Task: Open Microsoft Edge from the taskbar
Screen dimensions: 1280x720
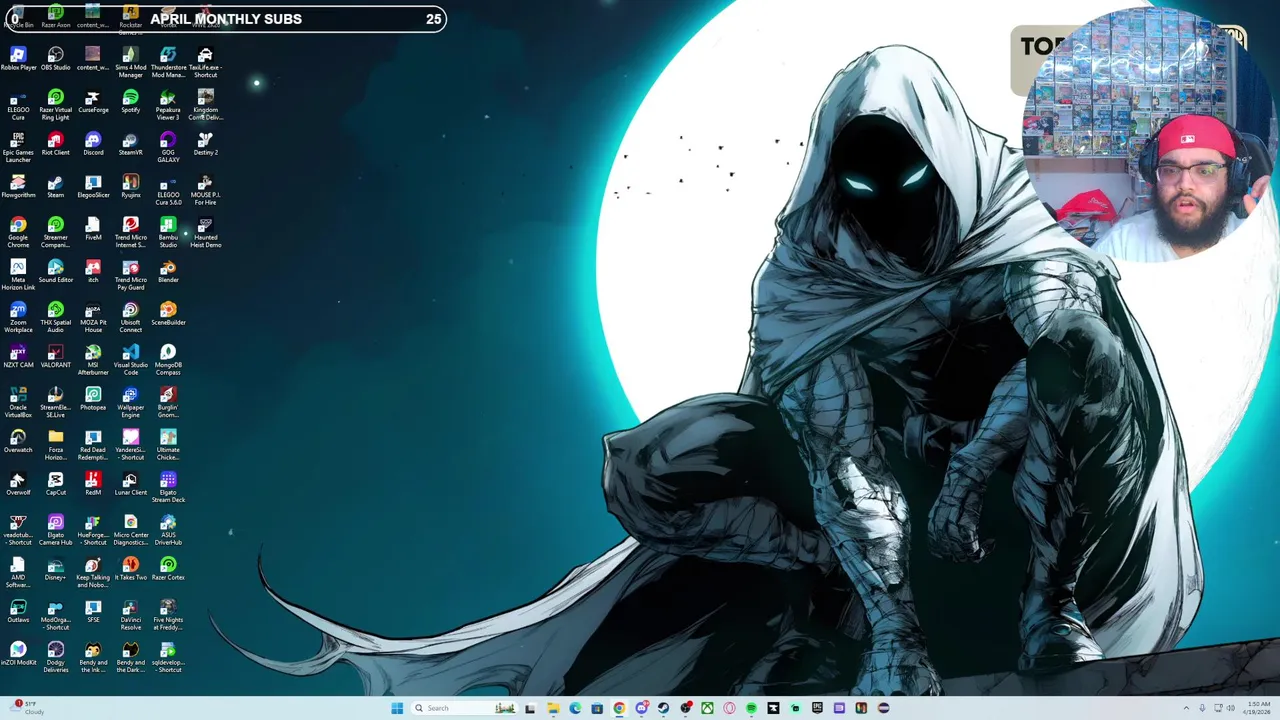Action: 575,708
